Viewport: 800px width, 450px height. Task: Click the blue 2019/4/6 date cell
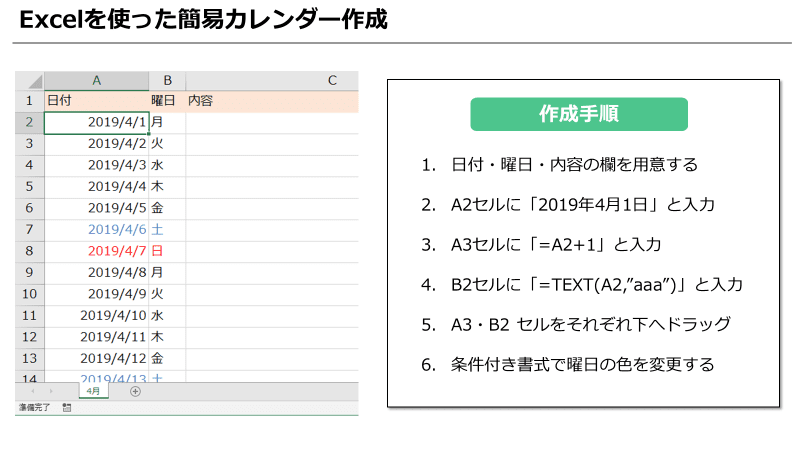pyautogui.click(x=96, y=229)
